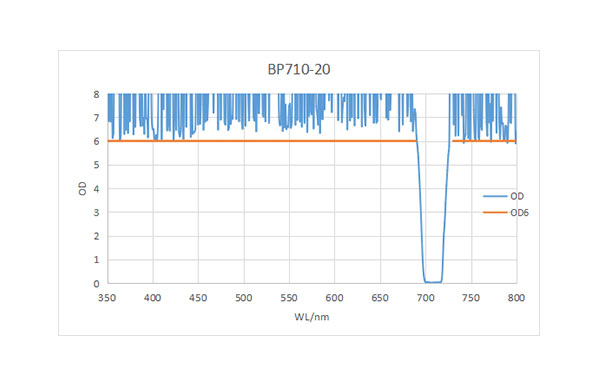Click the vertical OD y-axis title

coord(82,188)
